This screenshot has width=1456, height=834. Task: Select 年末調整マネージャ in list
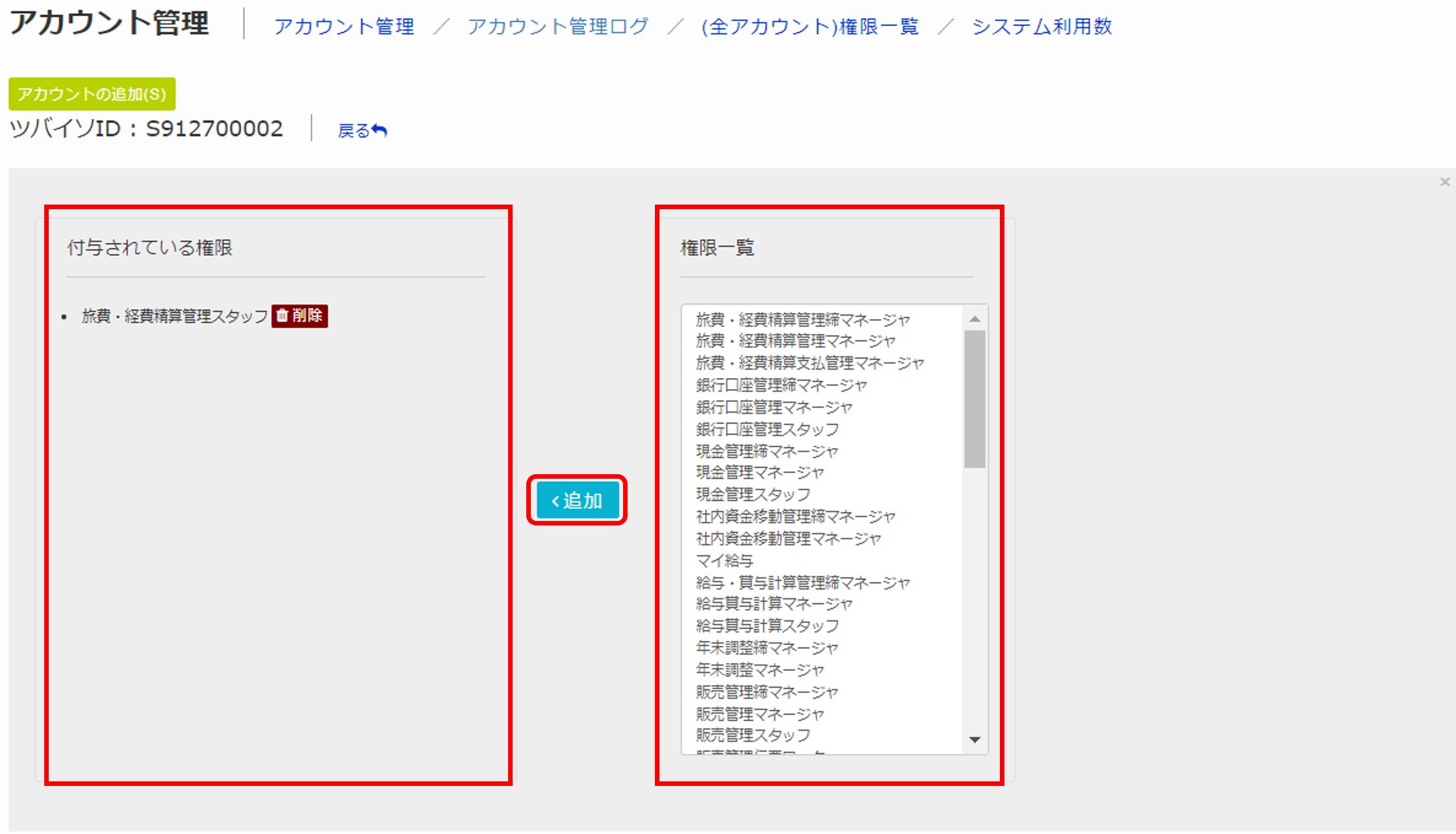760,670
